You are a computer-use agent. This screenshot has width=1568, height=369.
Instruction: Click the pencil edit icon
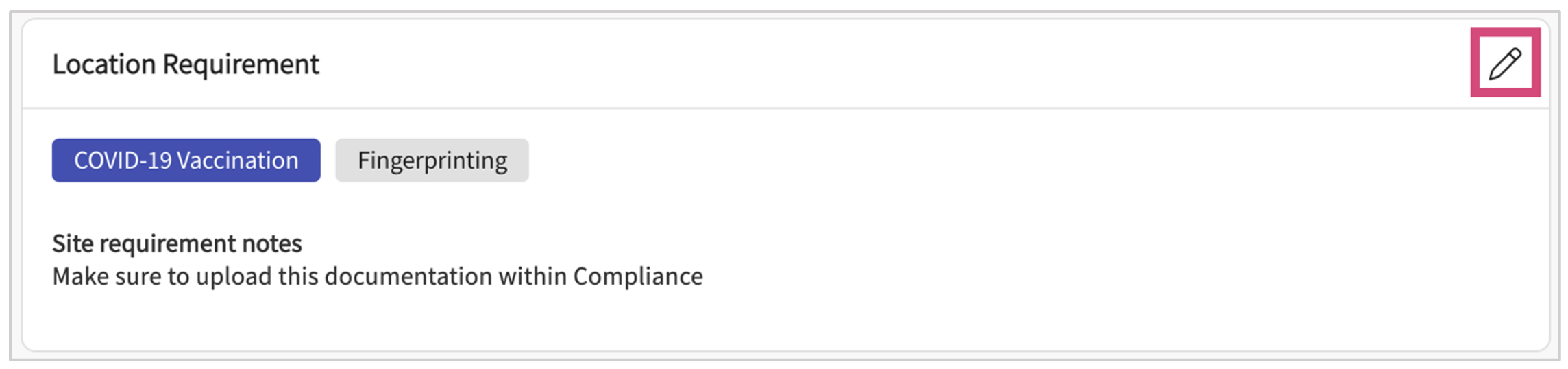tap(1505, 63)
